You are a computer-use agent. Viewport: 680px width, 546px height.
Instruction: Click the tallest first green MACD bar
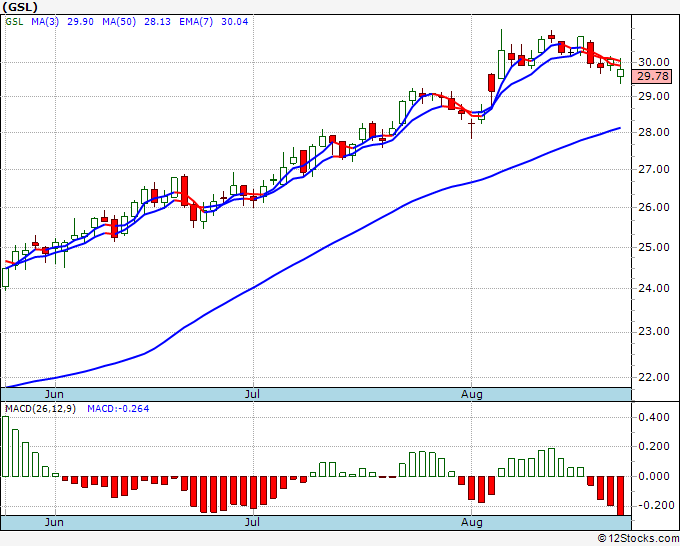point(5,446)
